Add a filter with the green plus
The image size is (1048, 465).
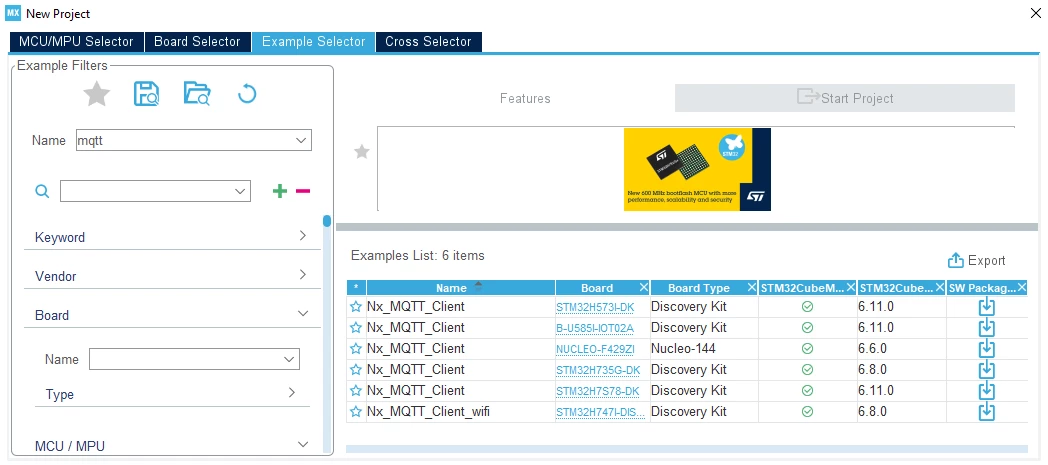280,191
